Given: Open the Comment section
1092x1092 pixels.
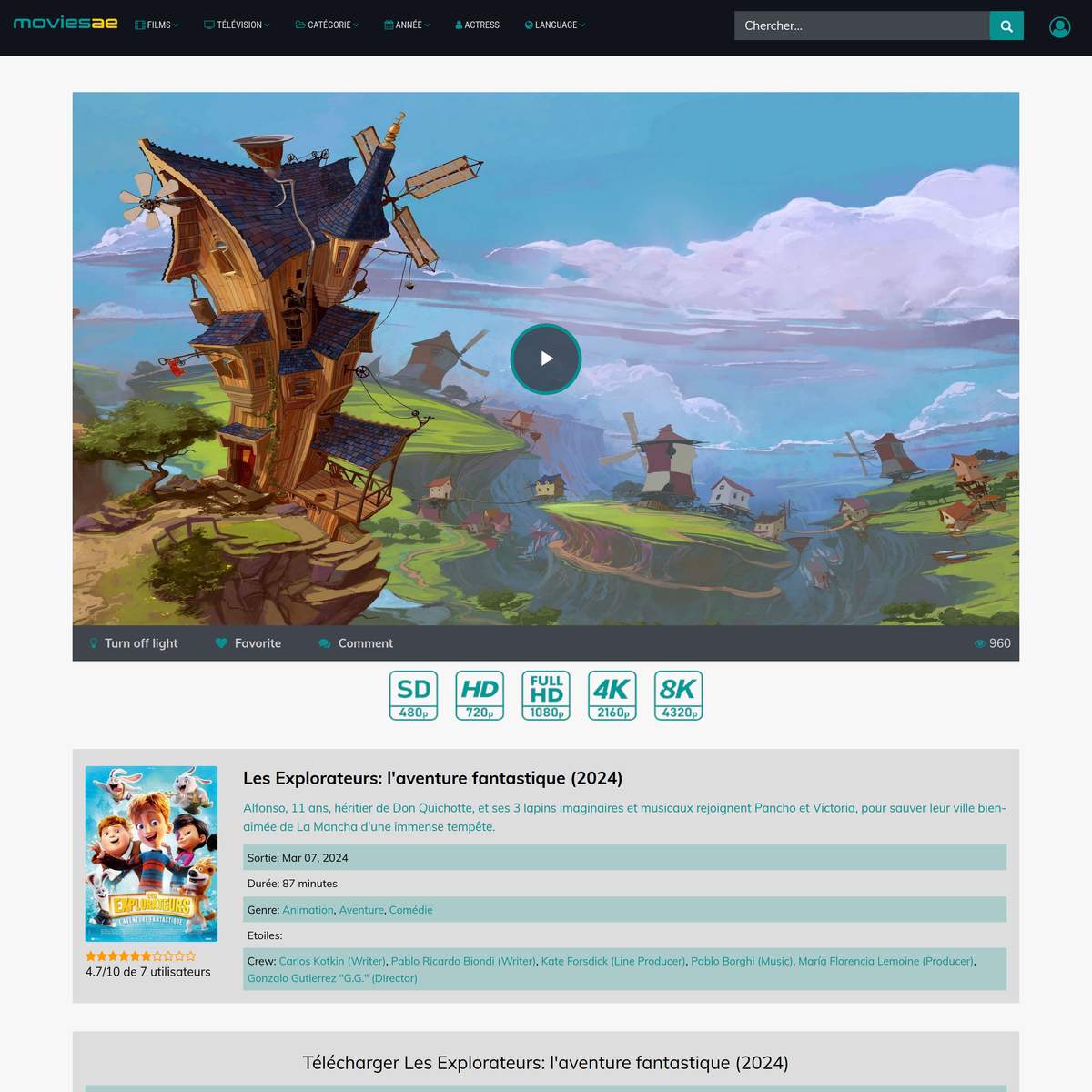Looking at the screenshot, I should click(x=356, y=643).
